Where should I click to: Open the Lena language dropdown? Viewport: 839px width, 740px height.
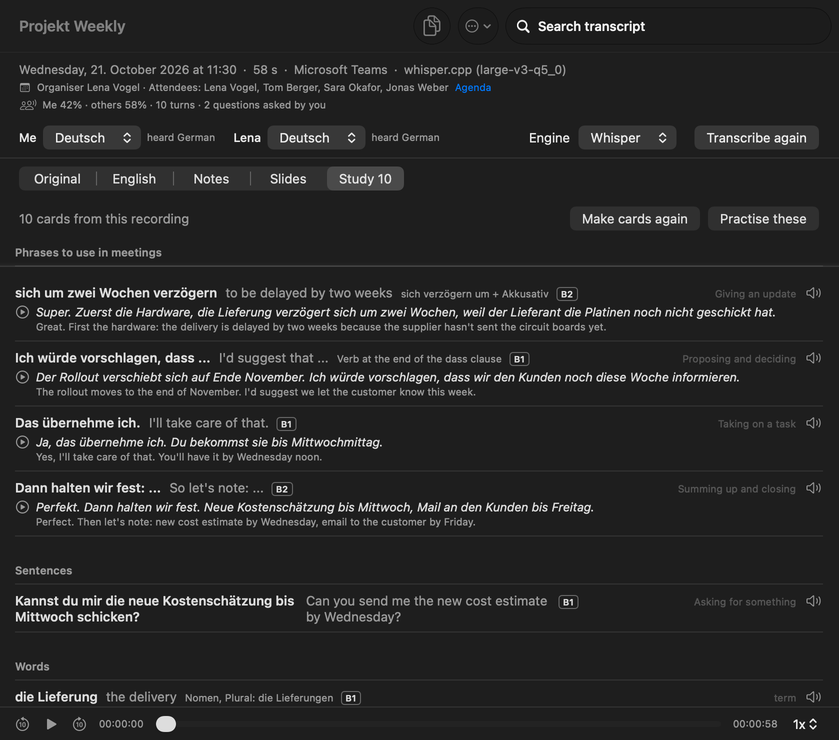pyautogui.click(x=316, y=138)
